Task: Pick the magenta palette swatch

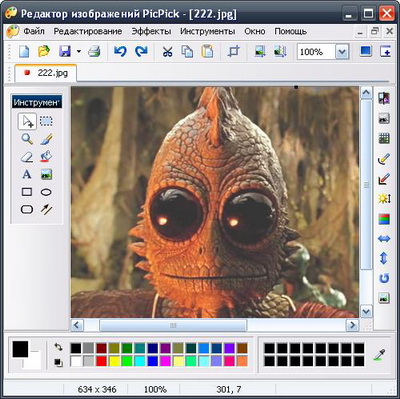Action: [x=166, y=361]
